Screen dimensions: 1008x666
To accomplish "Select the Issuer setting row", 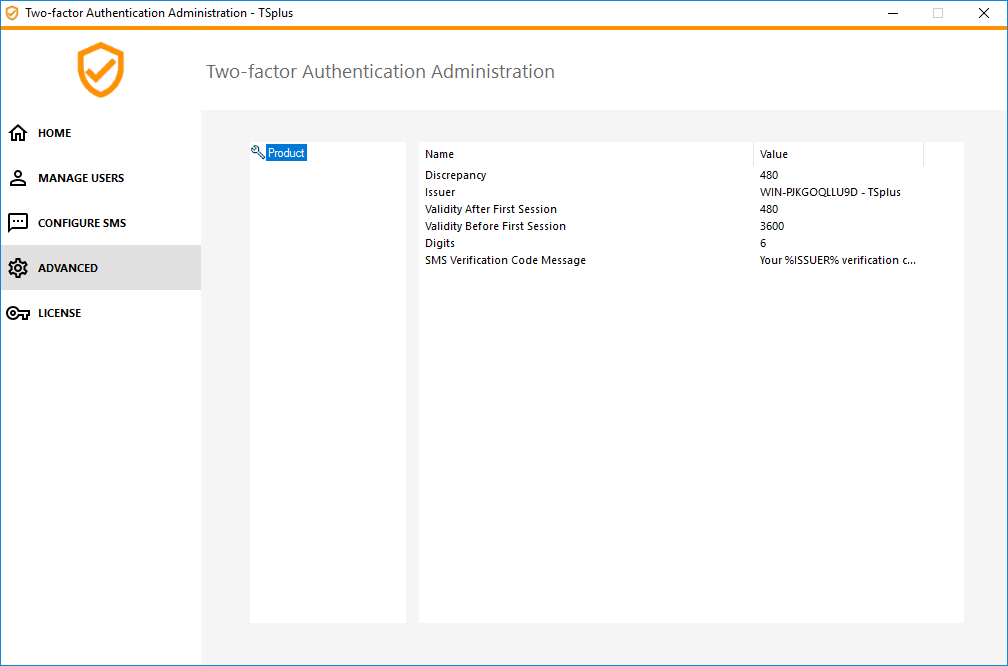I will coord(672,192).
